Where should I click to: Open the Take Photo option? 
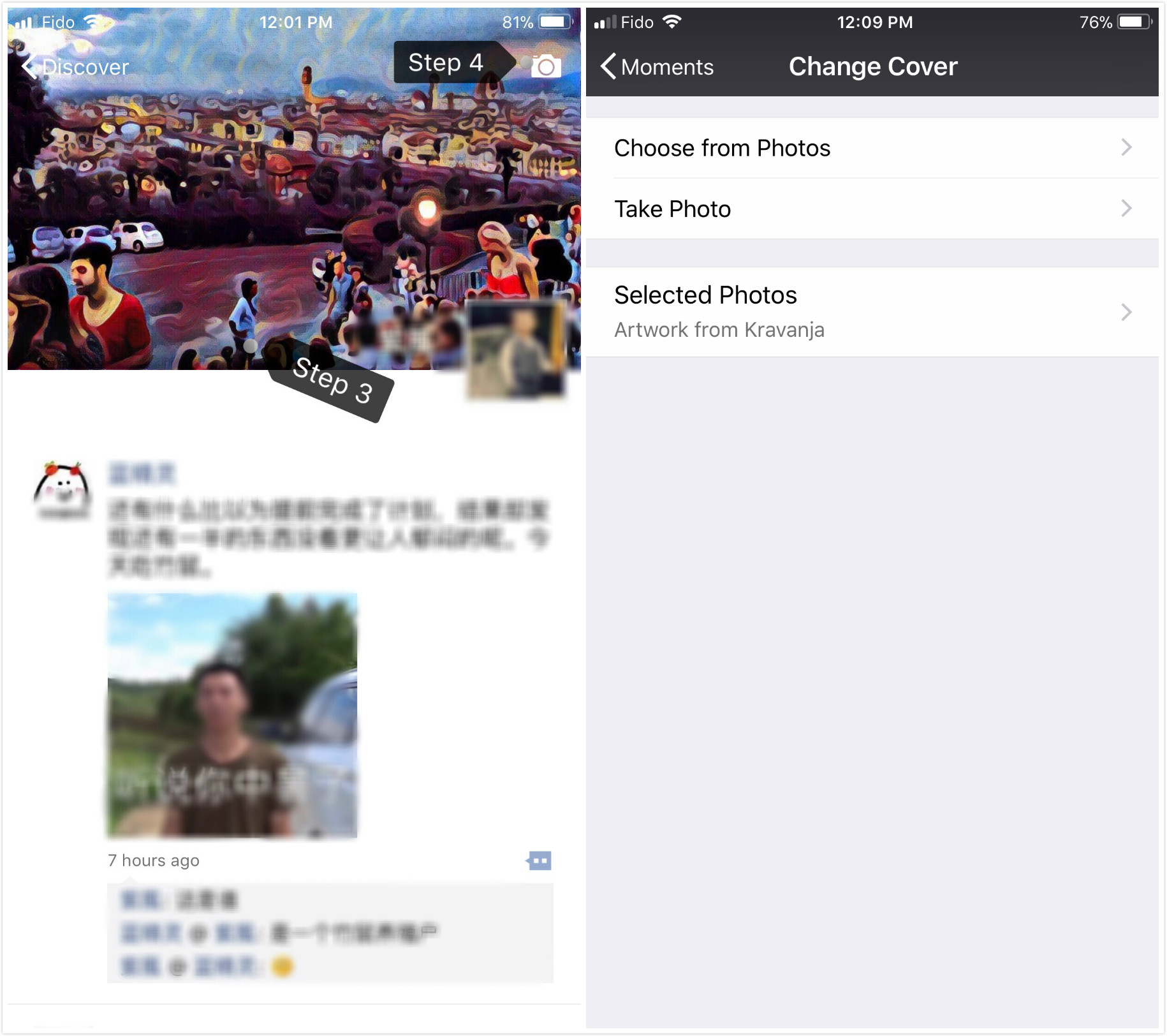click(872, 209)
